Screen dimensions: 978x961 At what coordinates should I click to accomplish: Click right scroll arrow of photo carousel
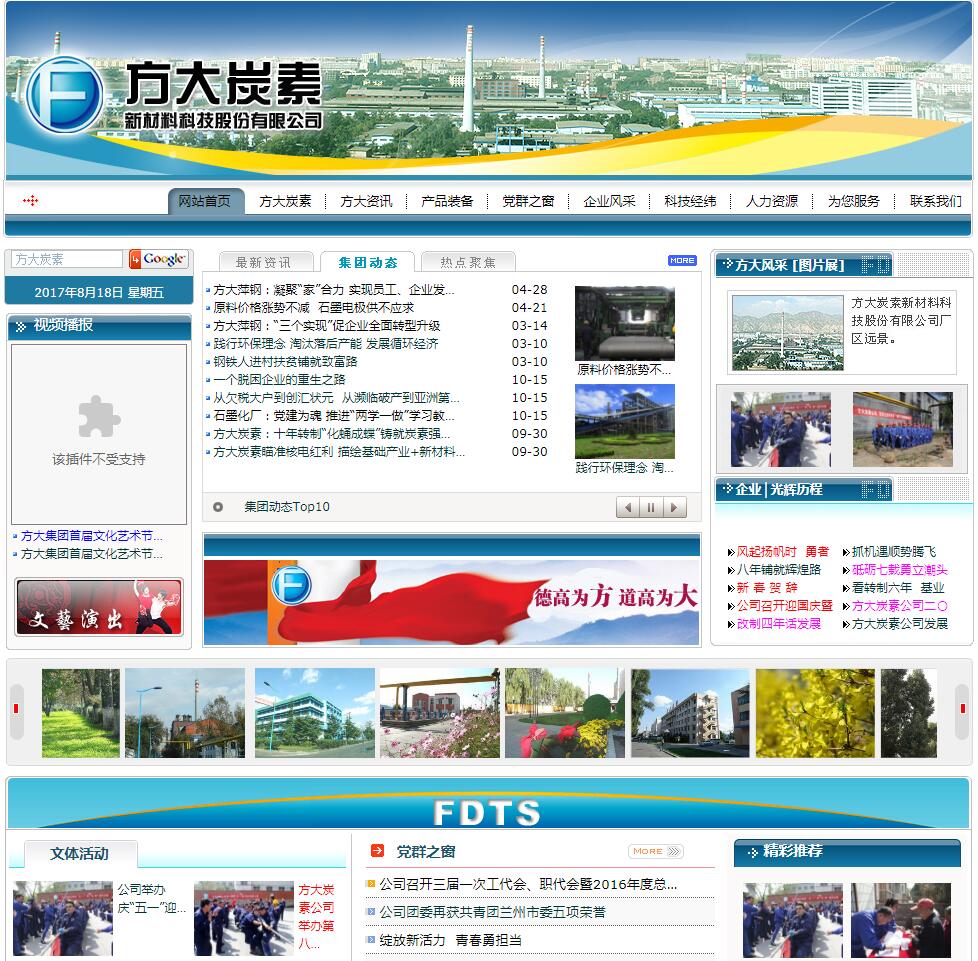[963, 710]
